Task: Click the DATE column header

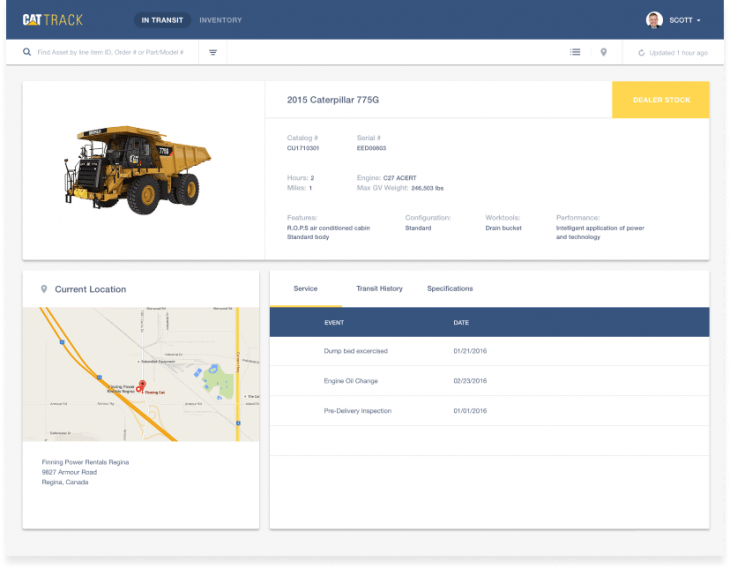Action: coord(461,322)
